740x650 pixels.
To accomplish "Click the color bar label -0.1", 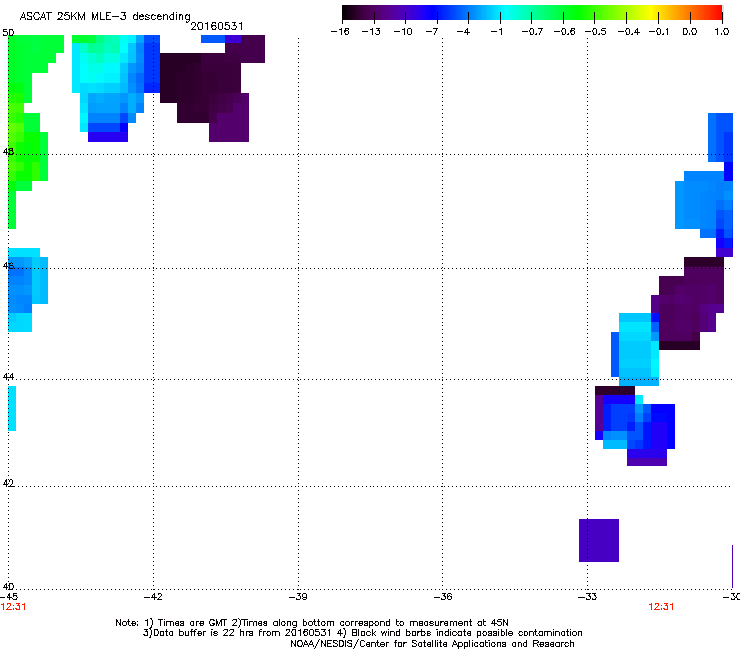I will pyautogui.click(x=659, y=32).
